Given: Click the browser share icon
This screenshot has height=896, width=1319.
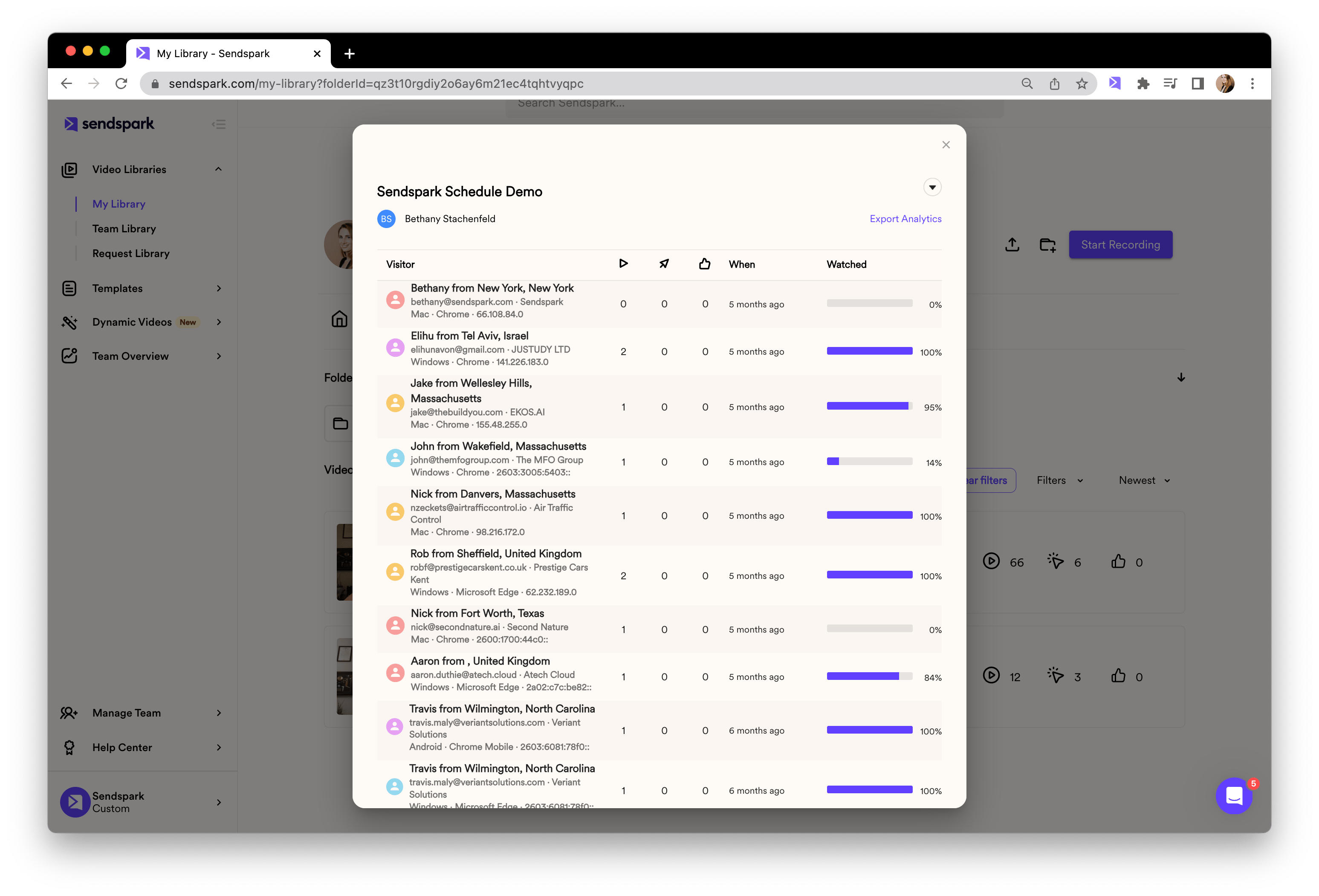Looking at the screenshot, I should 1054,84.
